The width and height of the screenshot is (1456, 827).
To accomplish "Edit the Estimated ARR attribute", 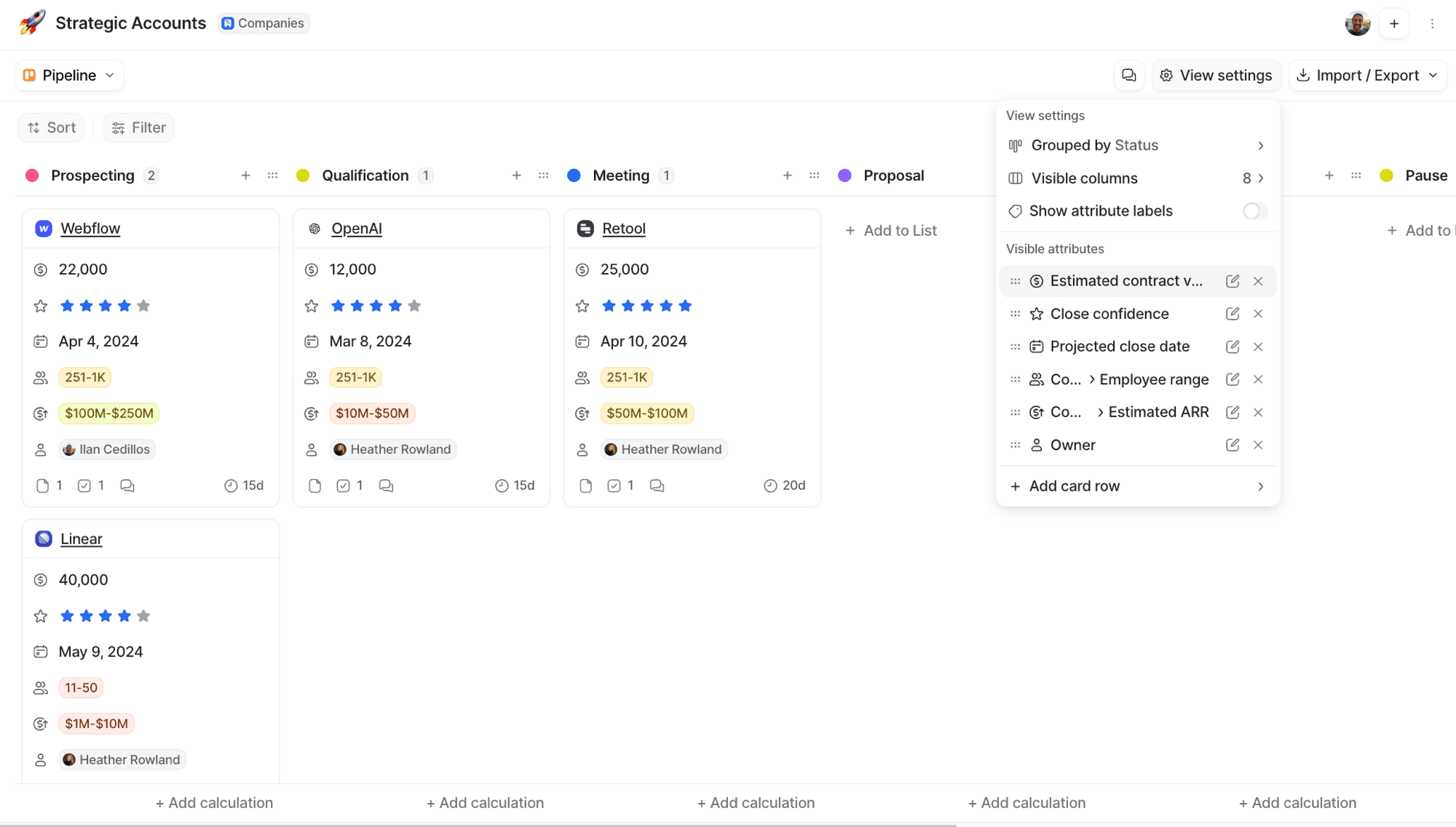I will 1233,412.
